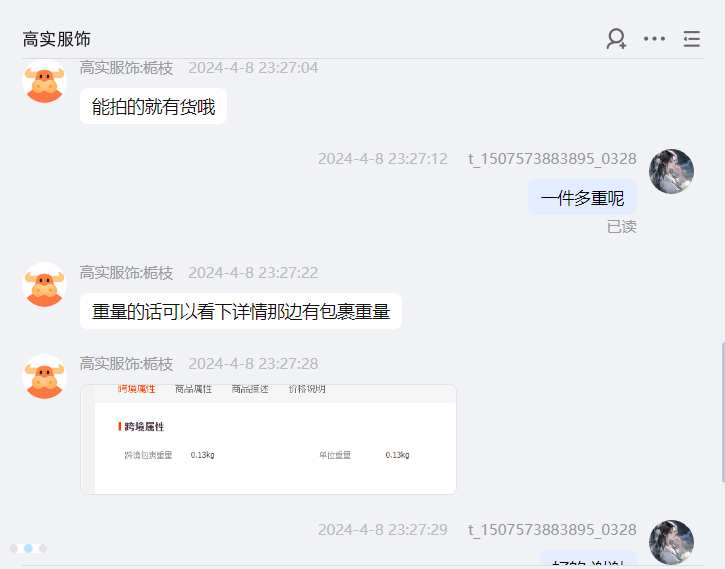Open the three-dot more options menu

coord(654,39)
